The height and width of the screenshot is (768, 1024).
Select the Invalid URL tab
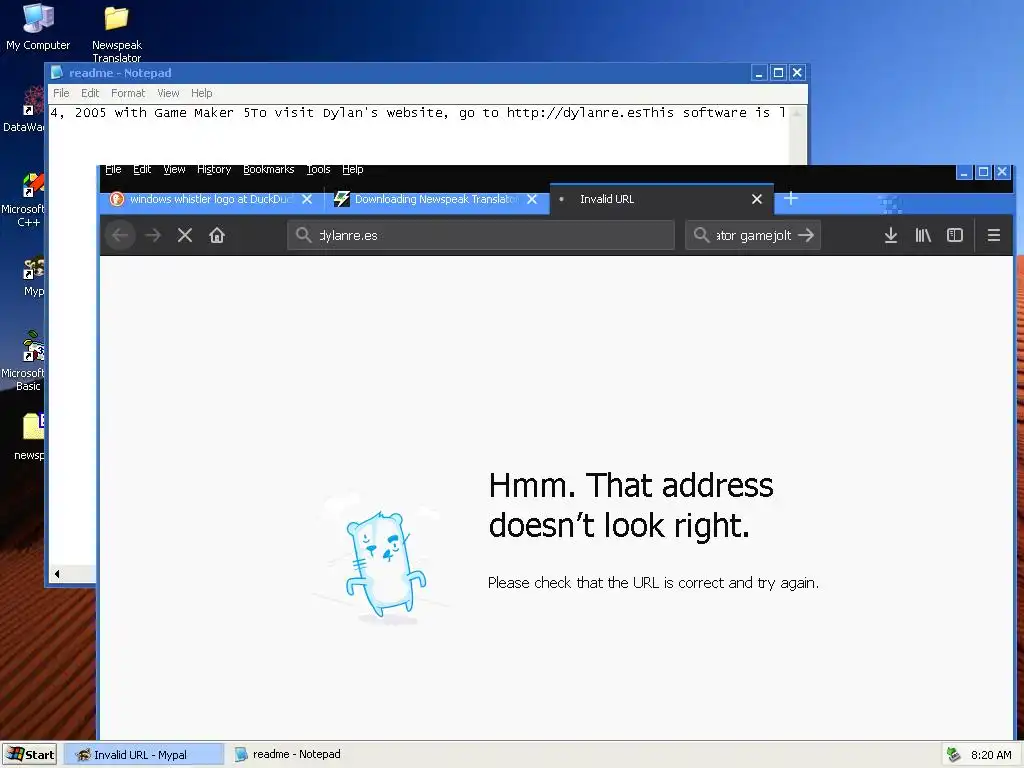[x=662, y=199]
